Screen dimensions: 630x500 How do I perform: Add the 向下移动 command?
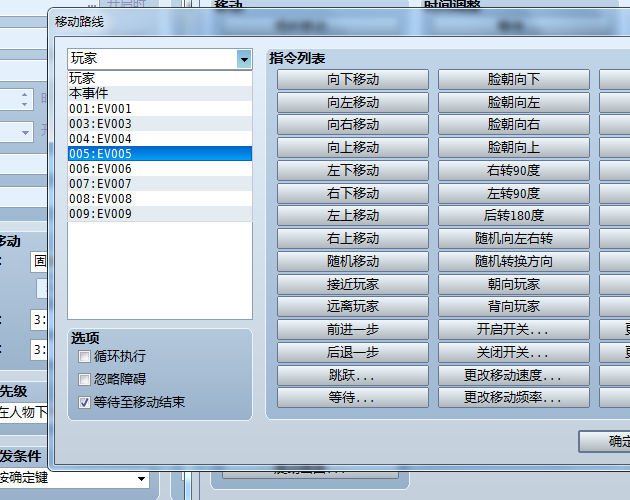353,80
